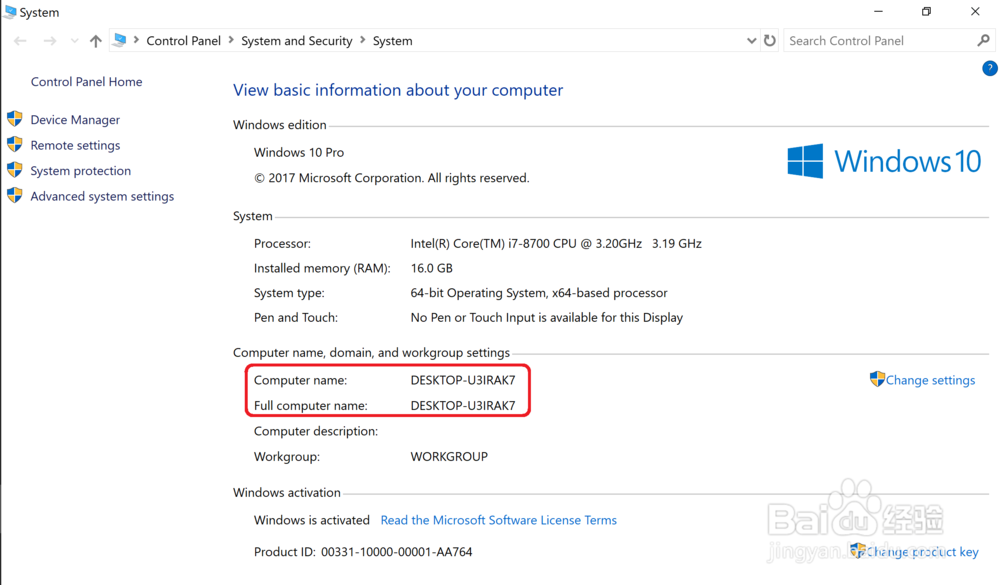The height and width of the screenshot is (585, 1000).
Task: Expand the address bar history dropdown
Action: 751,41
